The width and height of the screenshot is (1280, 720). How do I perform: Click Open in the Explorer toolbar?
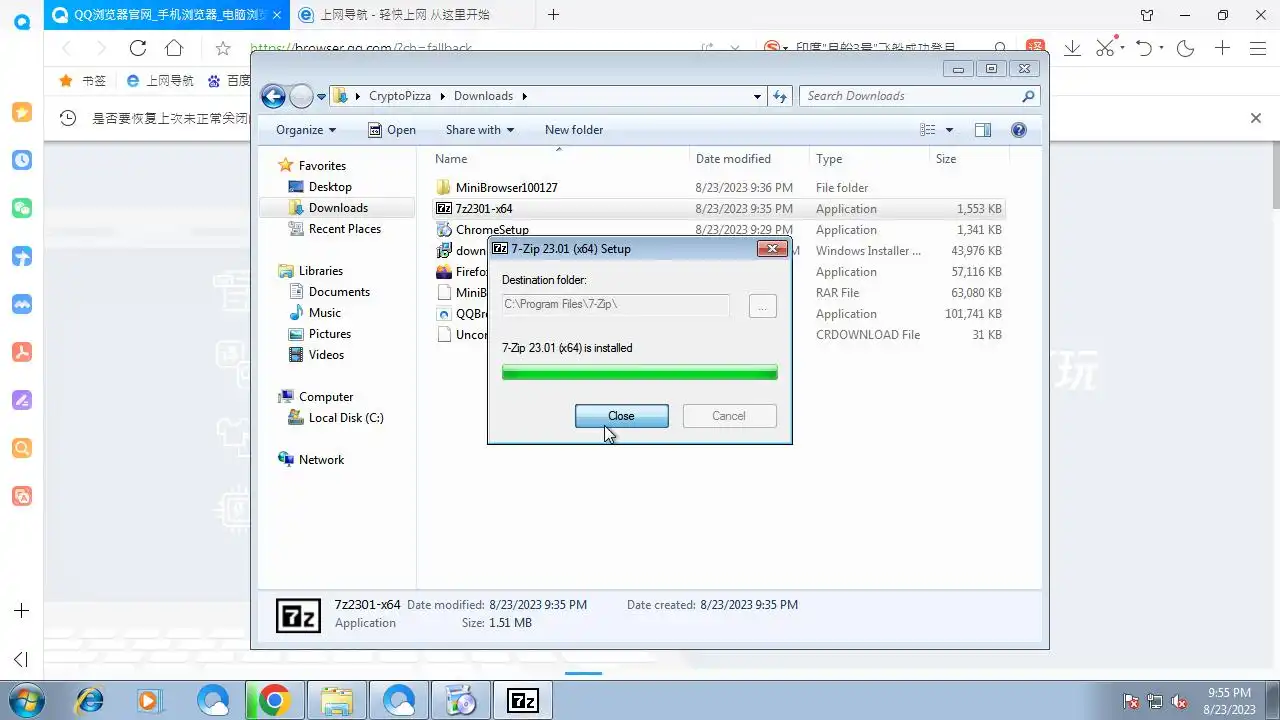point(392,130)
